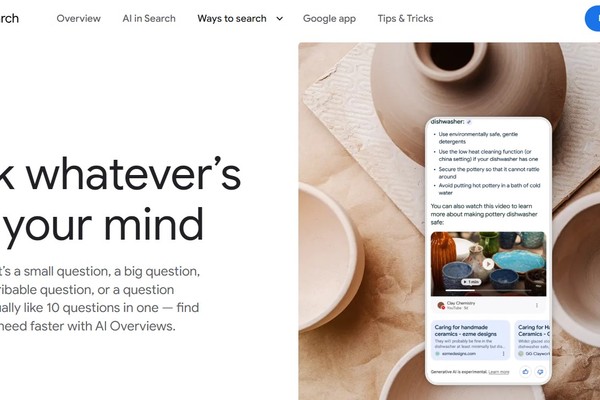Open Caring for handmade ceramics ezme card
600x400 pixels.
point(470,340)
